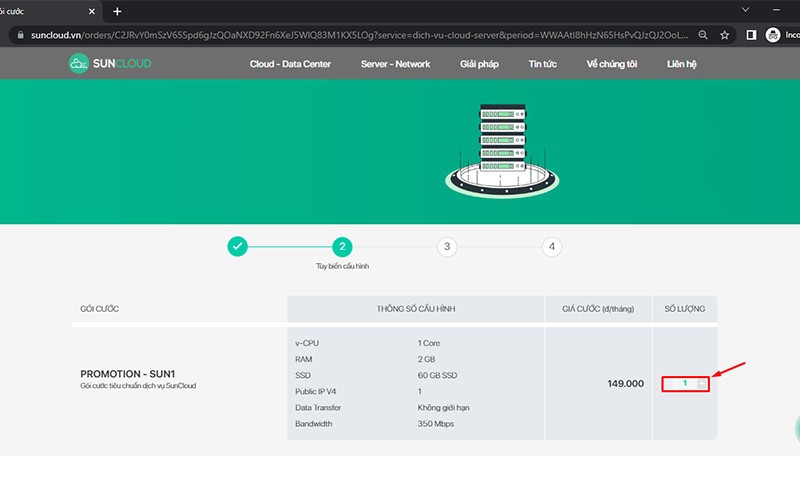Viewport: 800px width, 500px height.
Task: Click the SỐ LƯỢNG column header
Action: [685, 309]
